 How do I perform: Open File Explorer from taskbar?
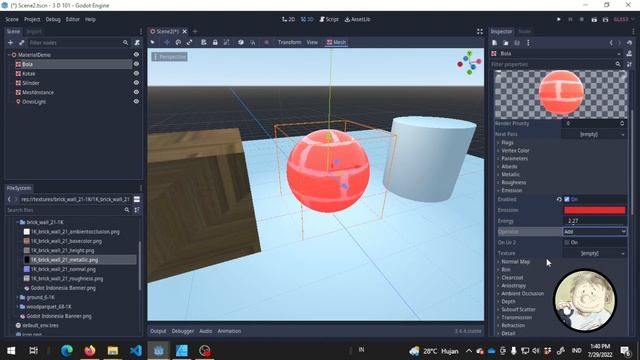point(113,350)
